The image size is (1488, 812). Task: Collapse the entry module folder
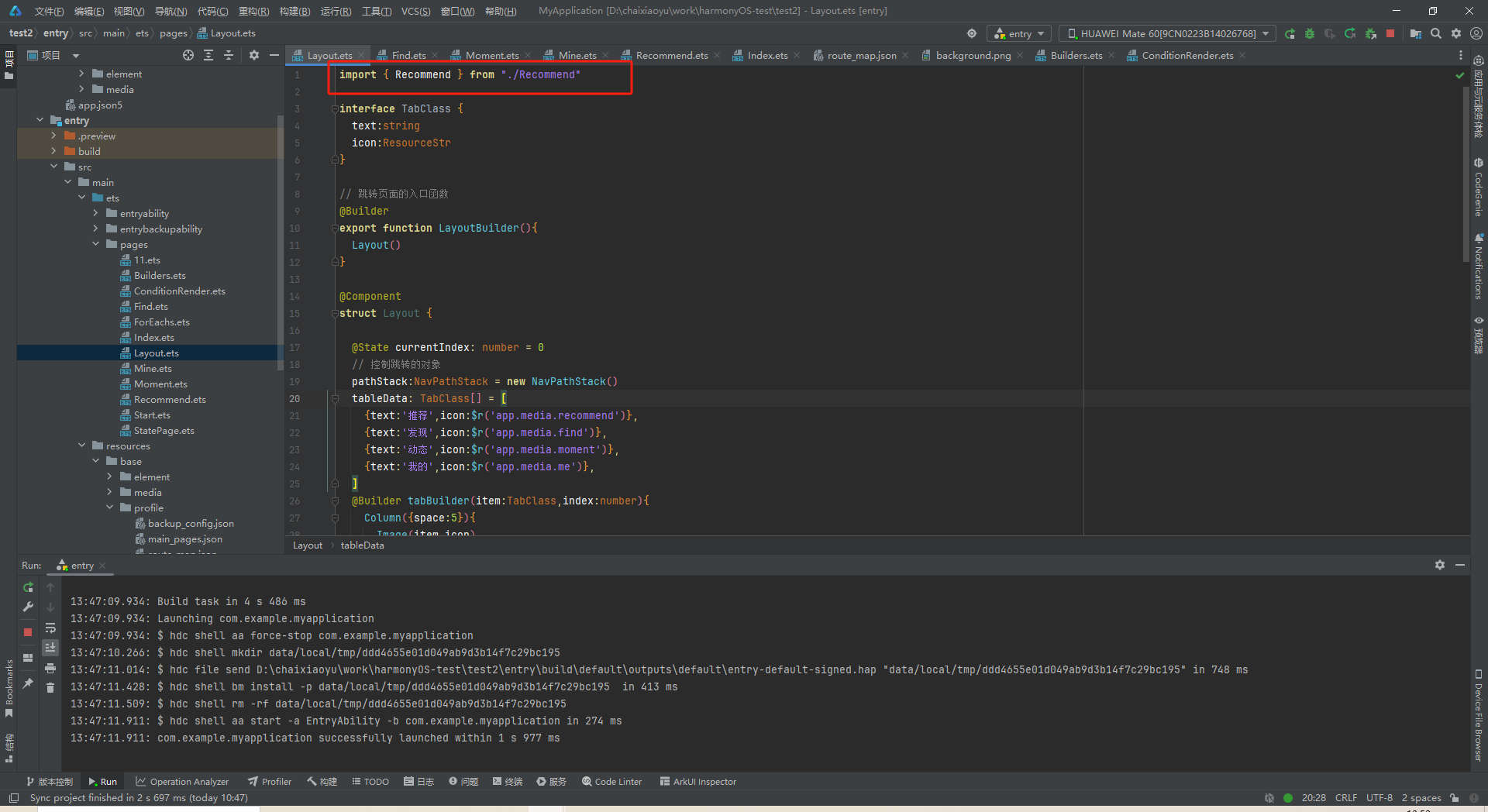40,120
